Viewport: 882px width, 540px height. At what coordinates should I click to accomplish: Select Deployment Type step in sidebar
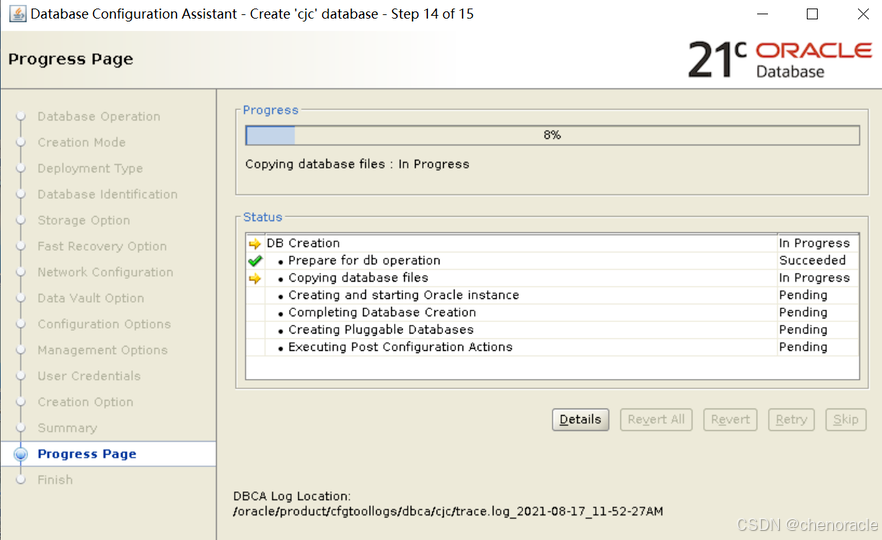pyautogui.click(x=90, y=168)
